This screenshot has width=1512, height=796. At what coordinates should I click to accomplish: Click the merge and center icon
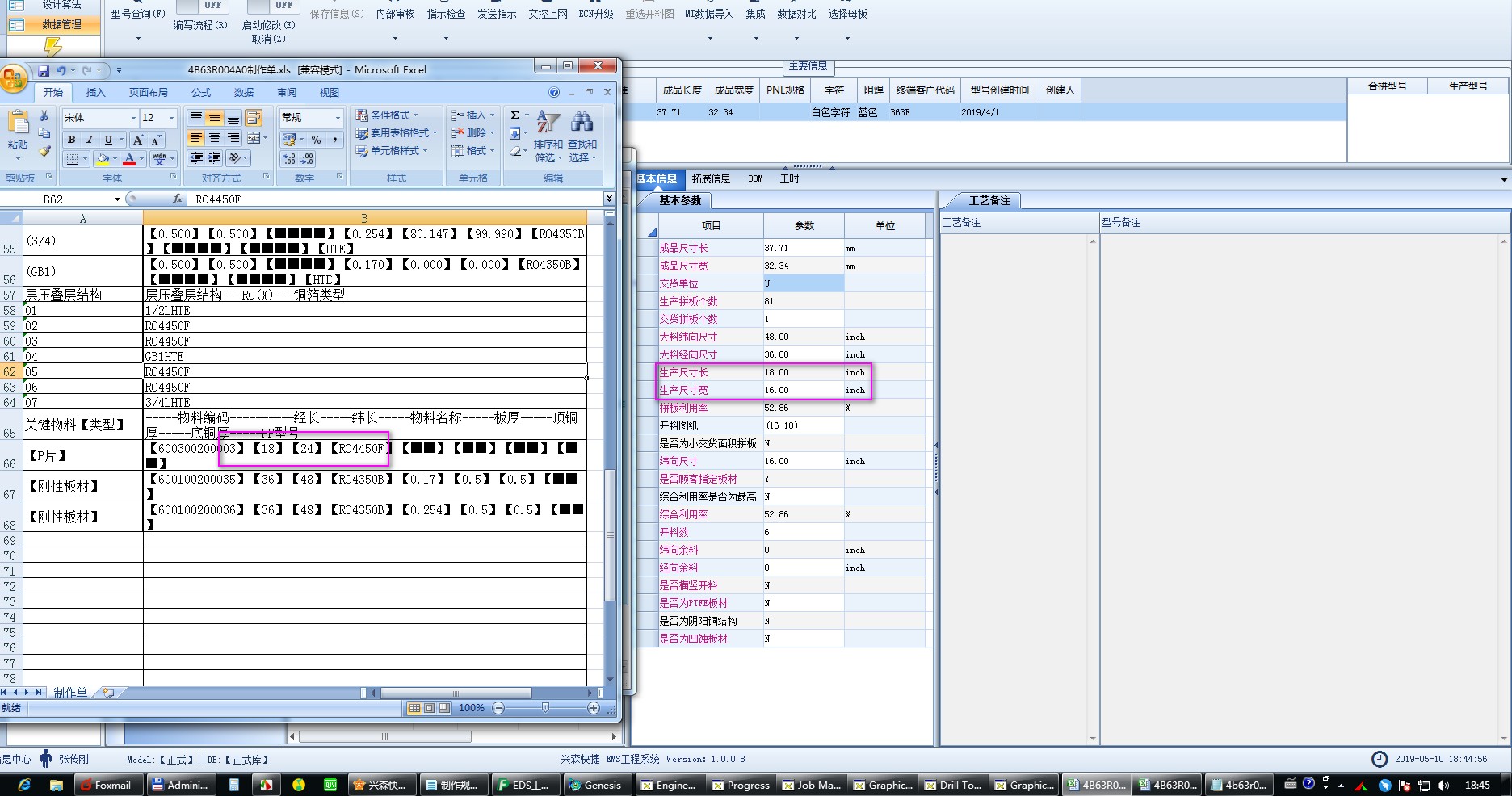254,138
